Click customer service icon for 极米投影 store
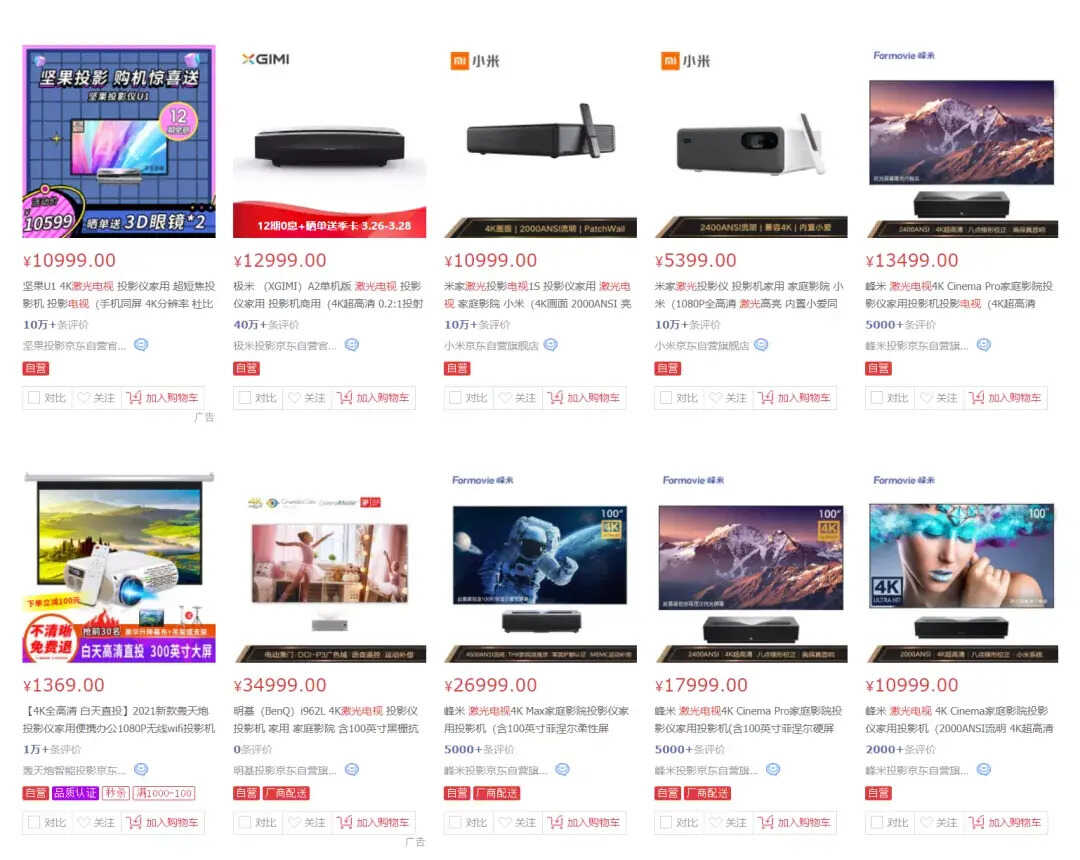 351,345
